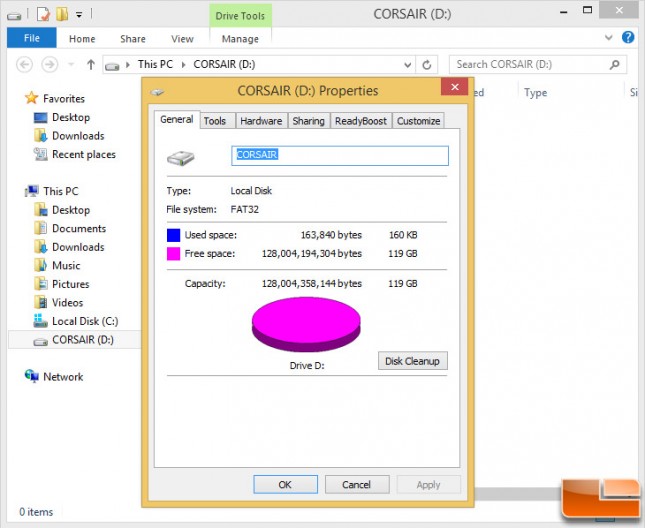Switch to the Hardware tab
645x528 pixels.
point(261,121)
